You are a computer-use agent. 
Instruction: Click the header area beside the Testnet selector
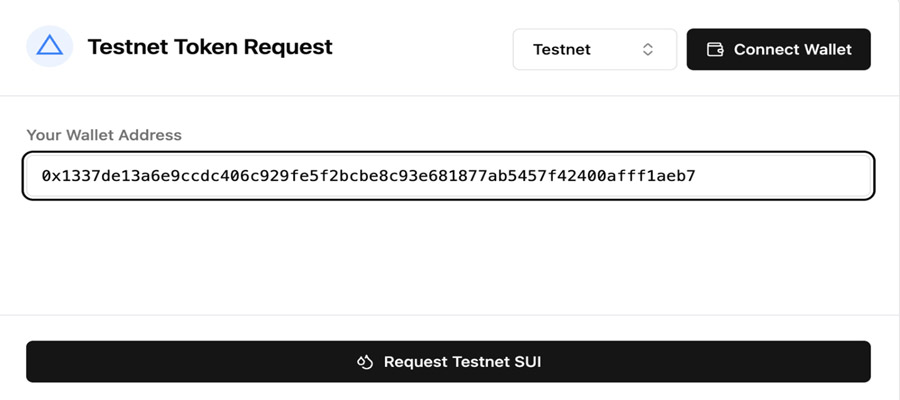tap(422, 48)
